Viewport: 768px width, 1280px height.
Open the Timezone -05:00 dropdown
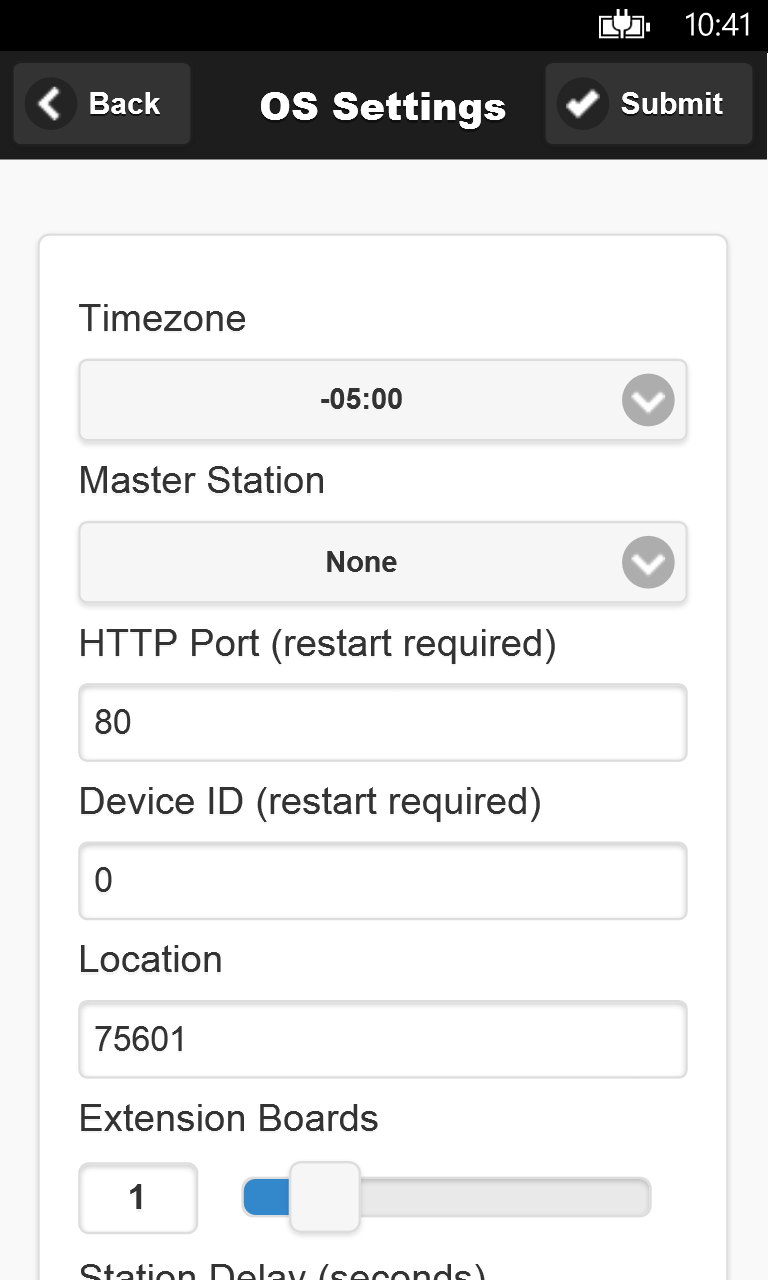click(362, 401)
